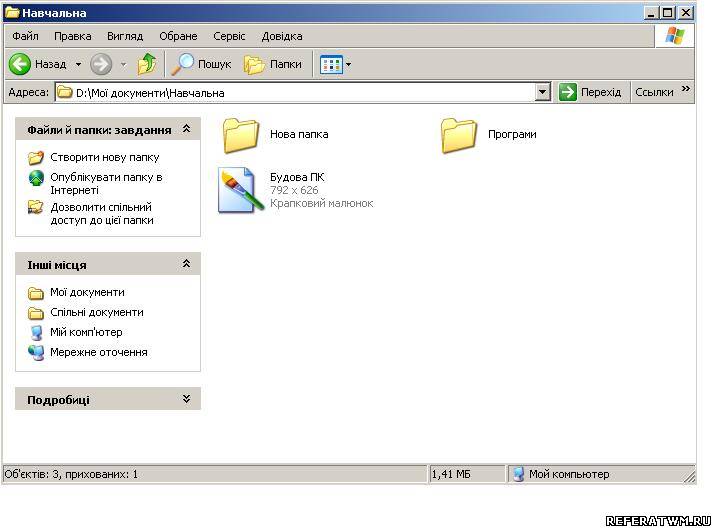The image size is (716, 531).
Task: Click the 792 x 626 dimensions text
Action: [294, 190]
